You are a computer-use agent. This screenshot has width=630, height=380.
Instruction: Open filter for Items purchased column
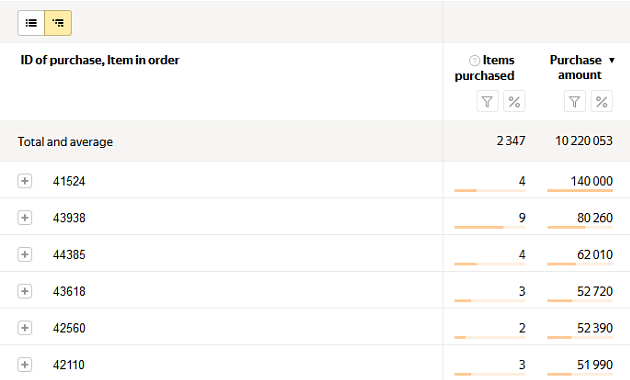pyautogui.click(x=487, y=101)
